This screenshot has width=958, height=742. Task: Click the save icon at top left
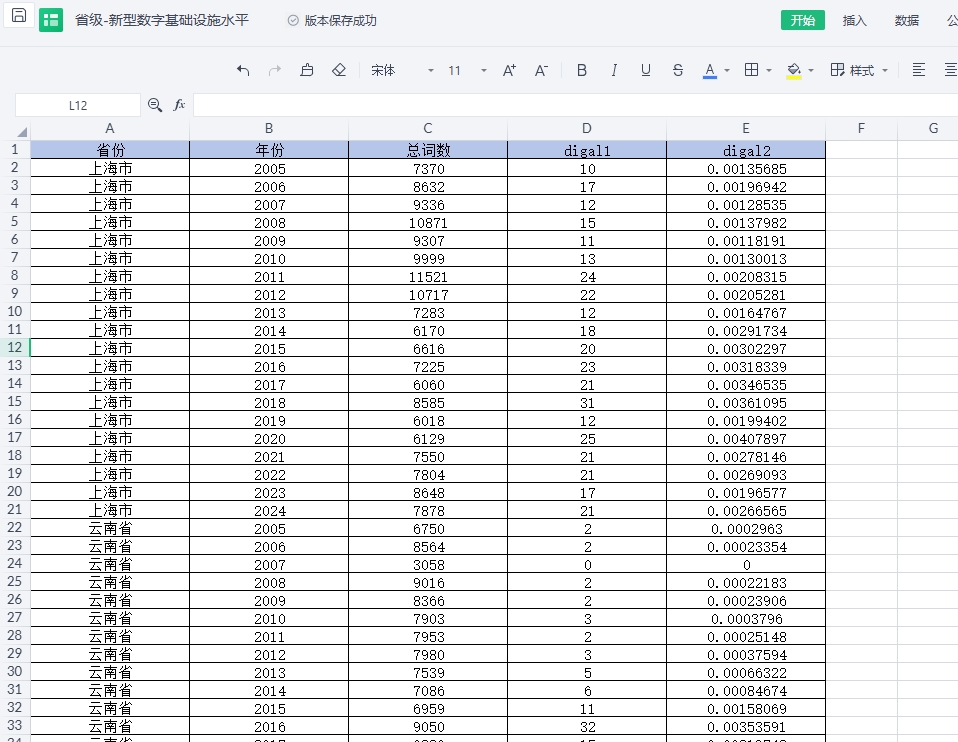pyautogui.click(x=19, y=16)
